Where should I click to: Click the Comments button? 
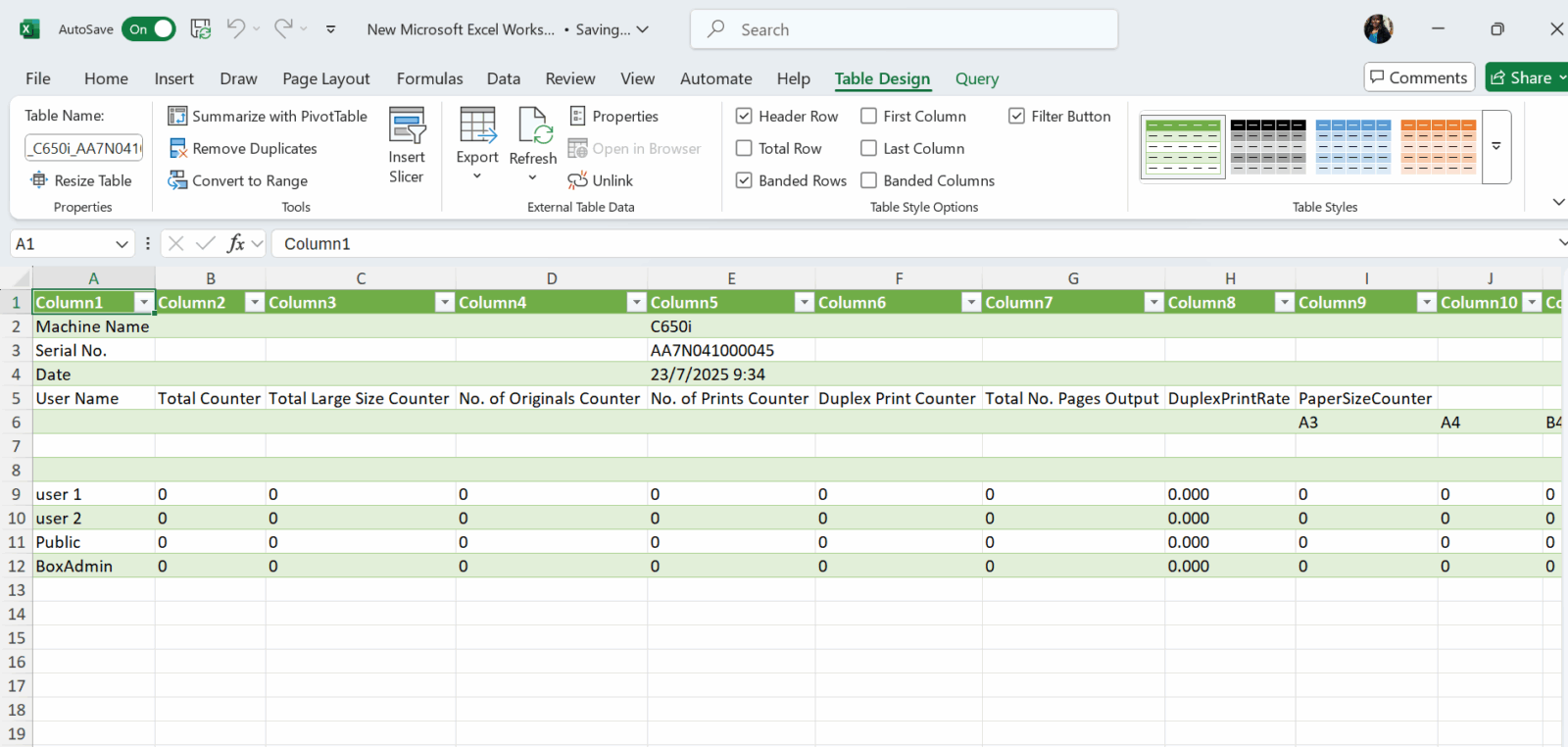tap(1418, 77)
